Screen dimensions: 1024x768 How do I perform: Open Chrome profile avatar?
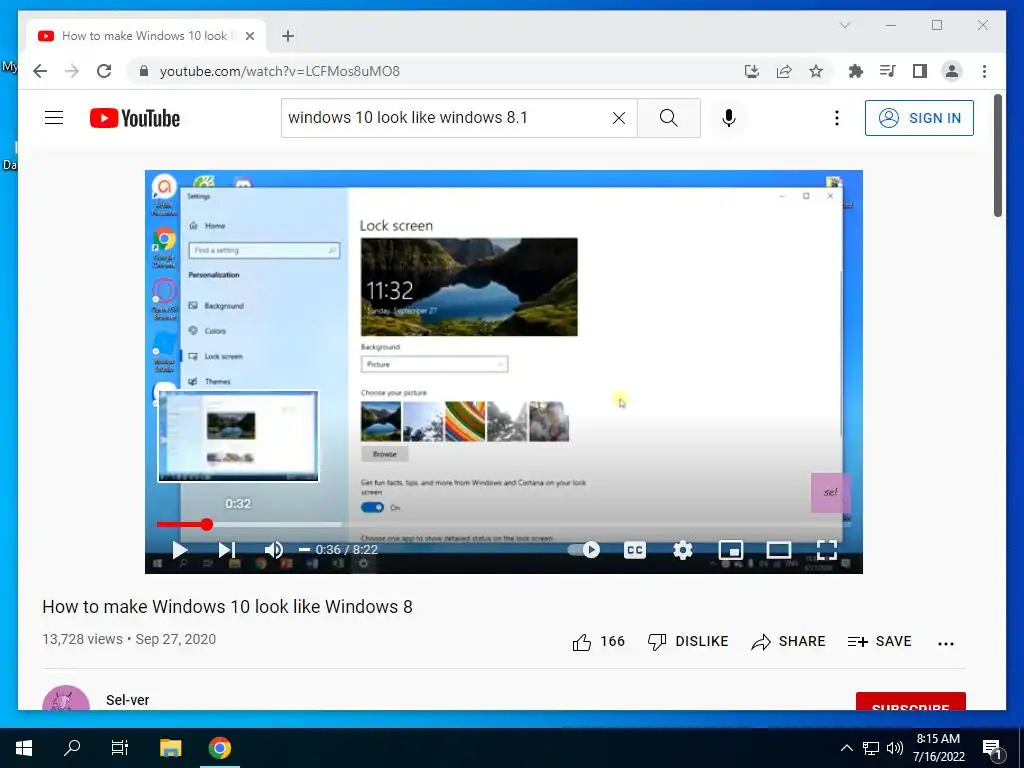pyautogui.click(x=952, y=71)
